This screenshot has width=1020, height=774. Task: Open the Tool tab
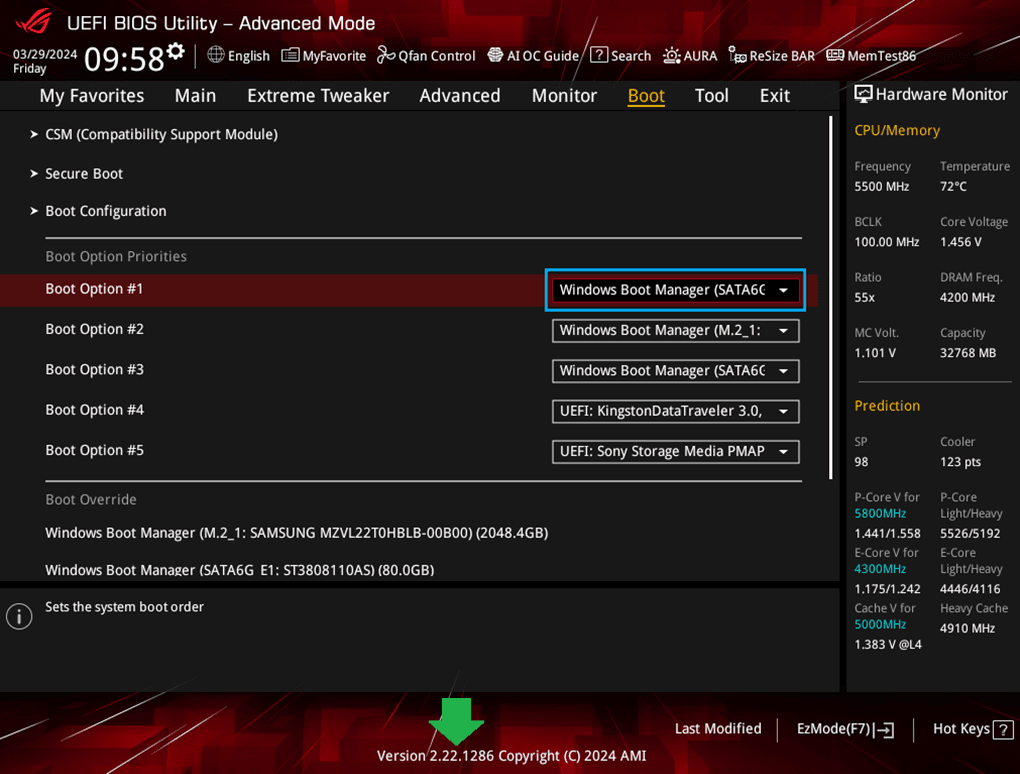pyautogui.click(x=712, y=96)
